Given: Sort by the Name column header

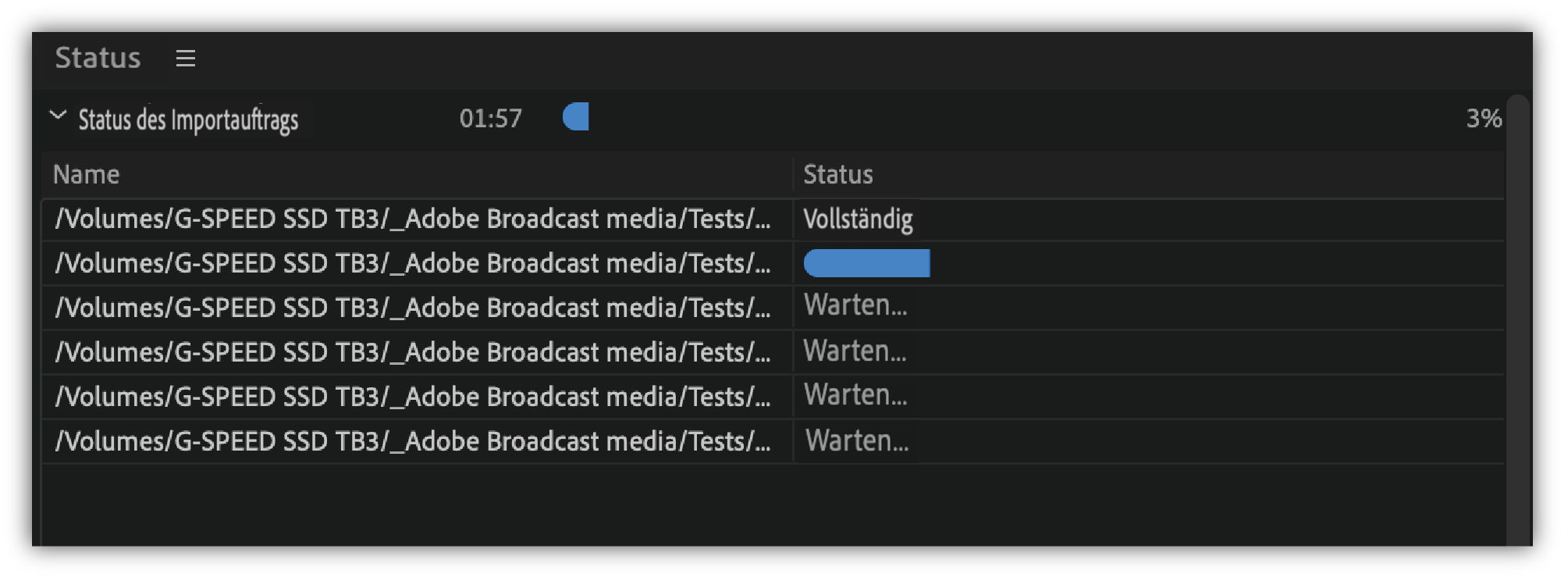Looking at the screenshot, I should (87, 175).
